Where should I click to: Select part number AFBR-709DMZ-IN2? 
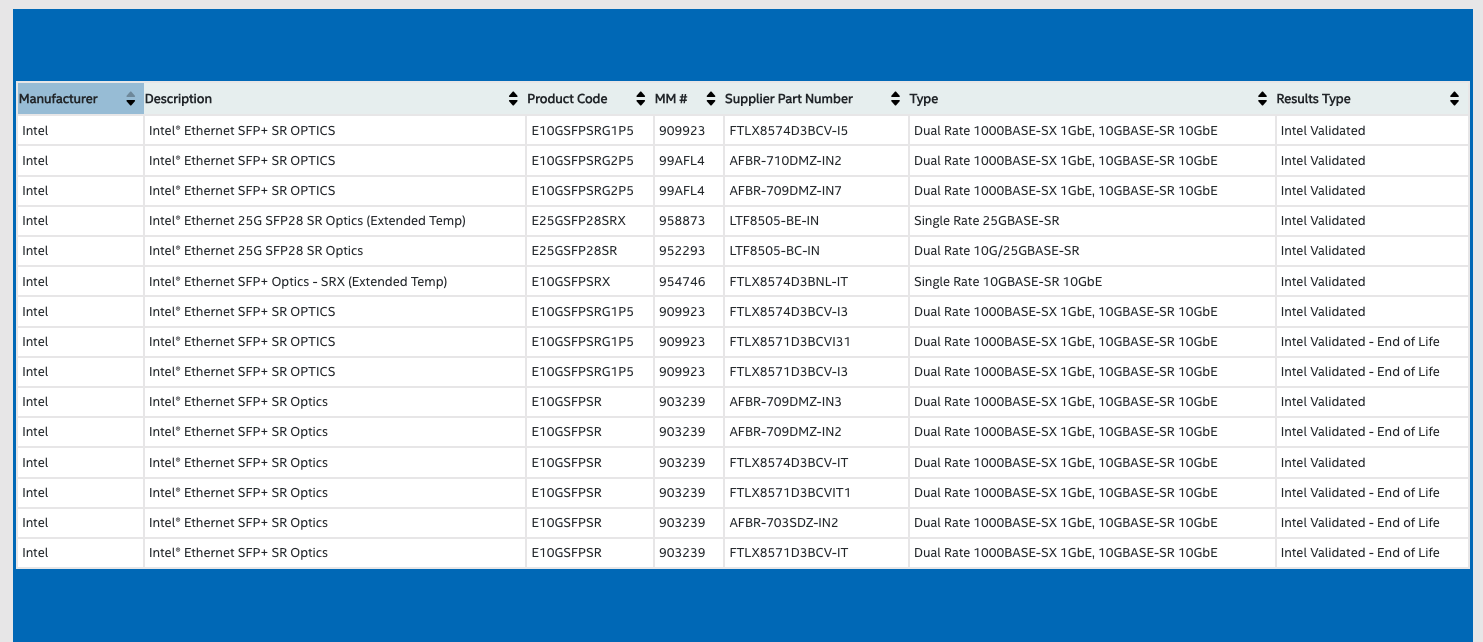[x=785, y=431]
